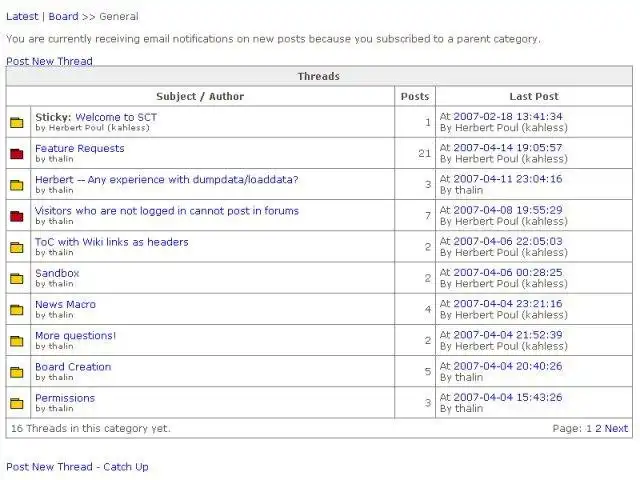The height and width of the screenshot is (480, 640).
Task: Click the yellow folder icon beside Welcome to SCT
Action: click(17, 122)
